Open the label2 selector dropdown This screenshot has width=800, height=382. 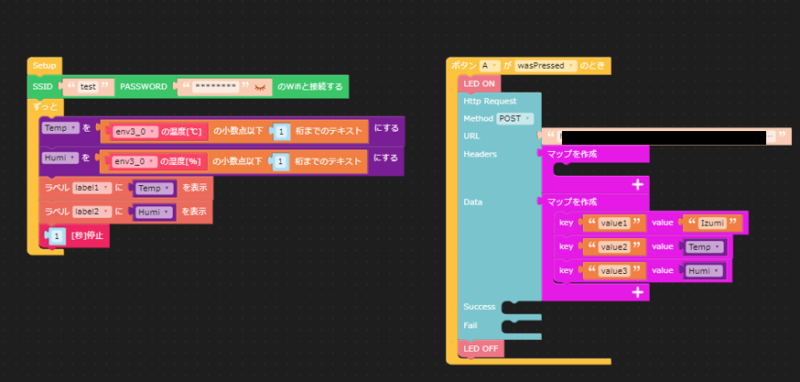92,211
